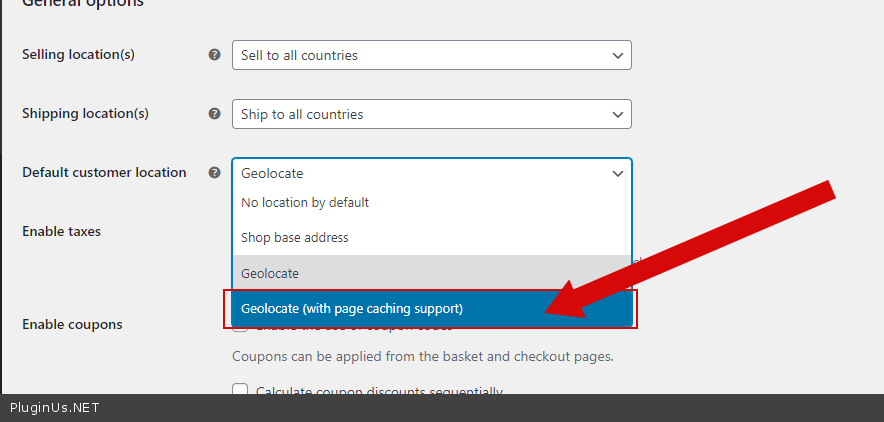The width and height of the screenshot is (884, 422).
Task: Click the 'Selling location(s)' field label
Action: tap(78, 55)
